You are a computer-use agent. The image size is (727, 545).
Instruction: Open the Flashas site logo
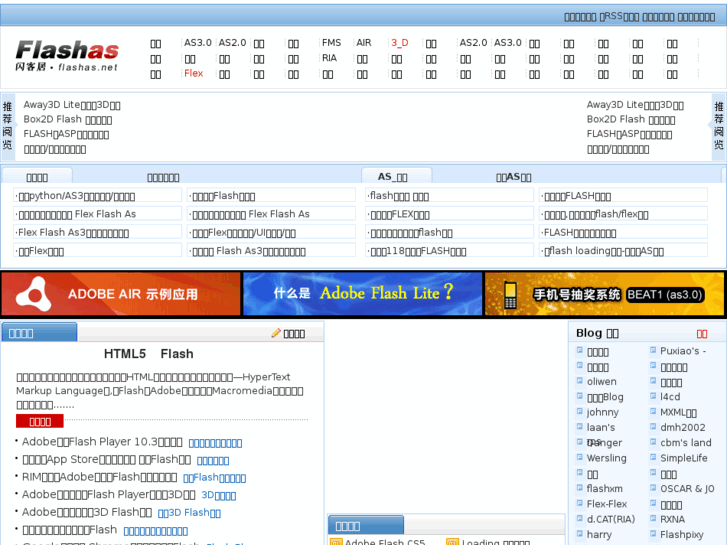(x=67, y=56)
